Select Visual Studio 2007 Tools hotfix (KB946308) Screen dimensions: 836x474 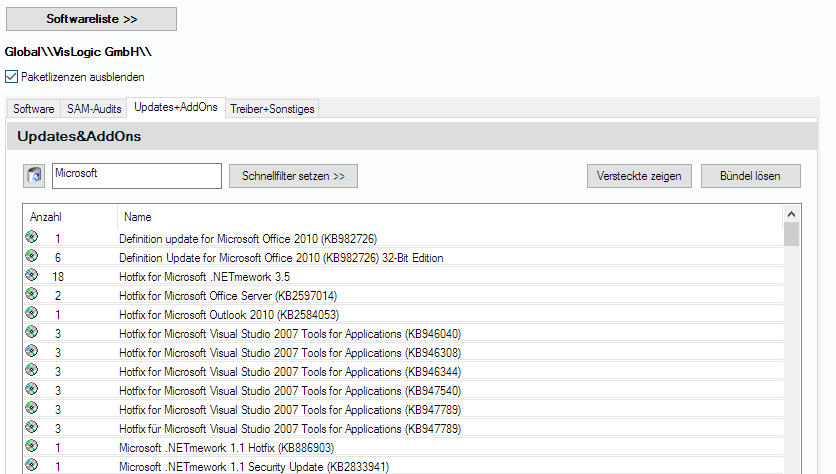[x=290, y=353]
